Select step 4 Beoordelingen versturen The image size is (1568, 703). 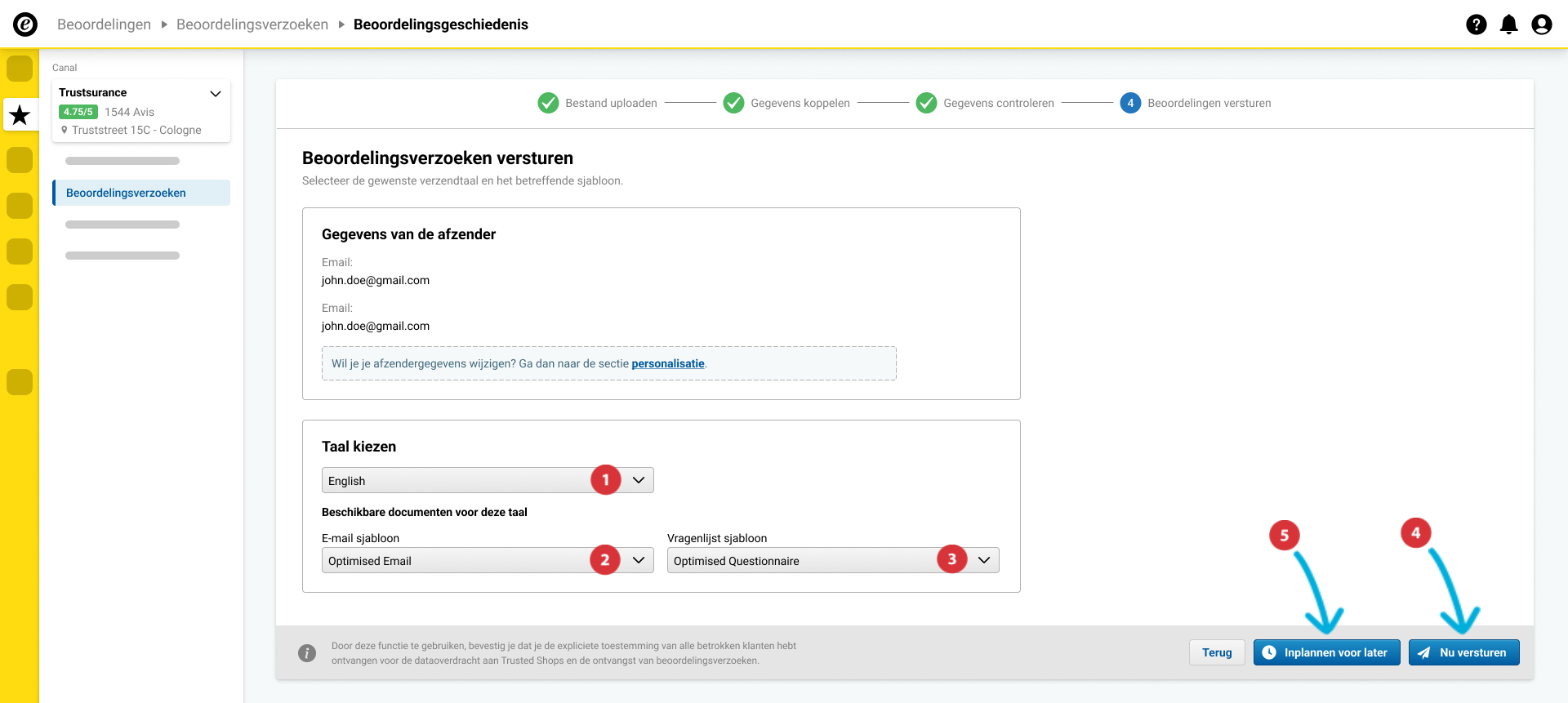click(1130, 103)
